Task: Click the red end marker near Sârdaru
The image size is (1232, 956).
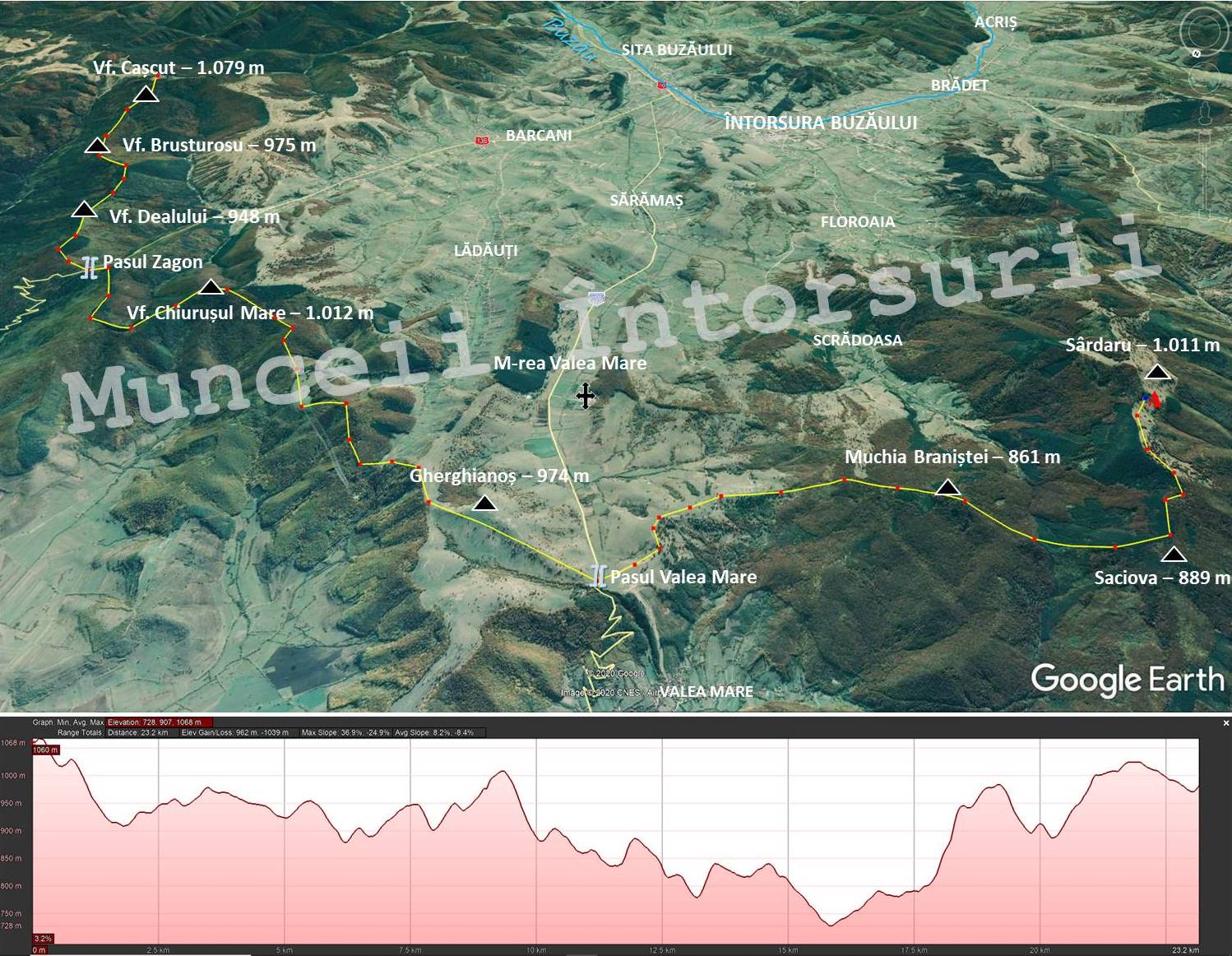Action: (x=1156, y=400)
